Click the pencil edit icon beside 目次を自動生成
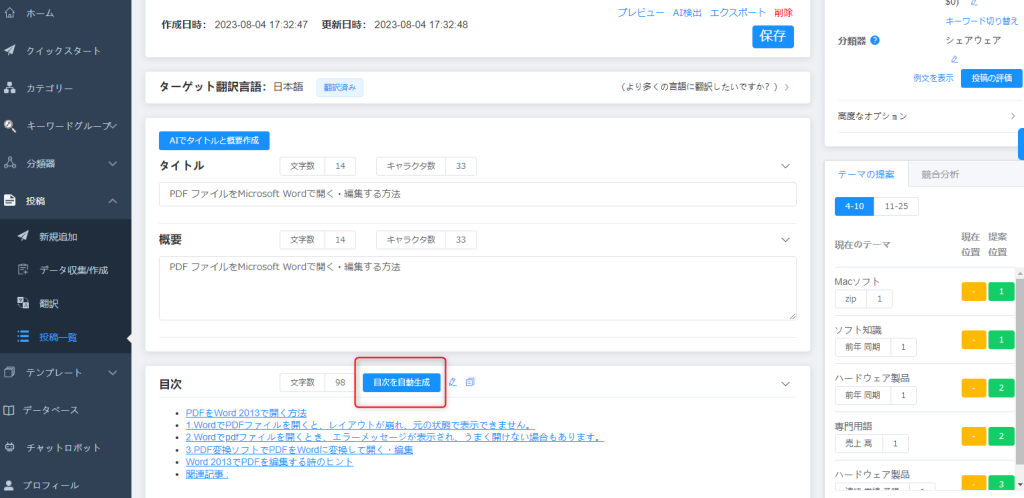 (453, 382)
